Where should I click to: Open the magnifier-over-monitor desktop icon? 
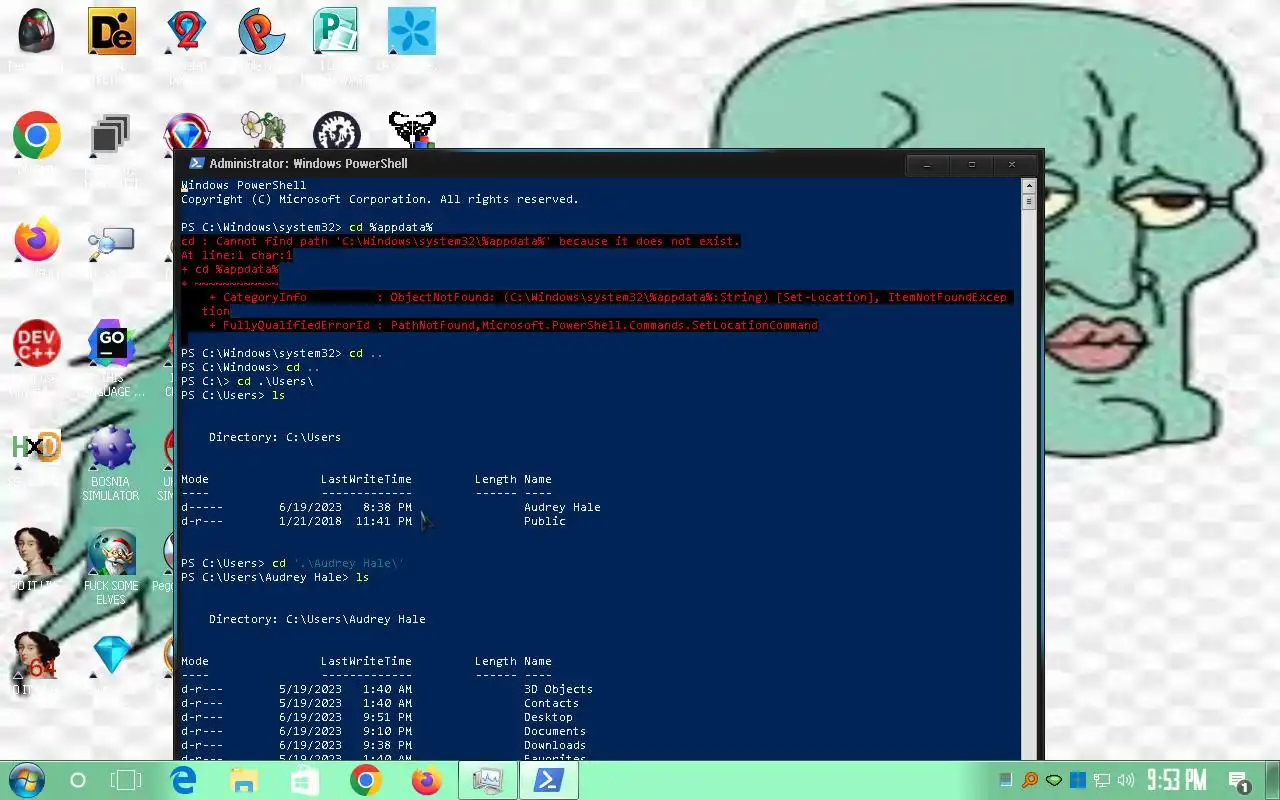[111, 241]
